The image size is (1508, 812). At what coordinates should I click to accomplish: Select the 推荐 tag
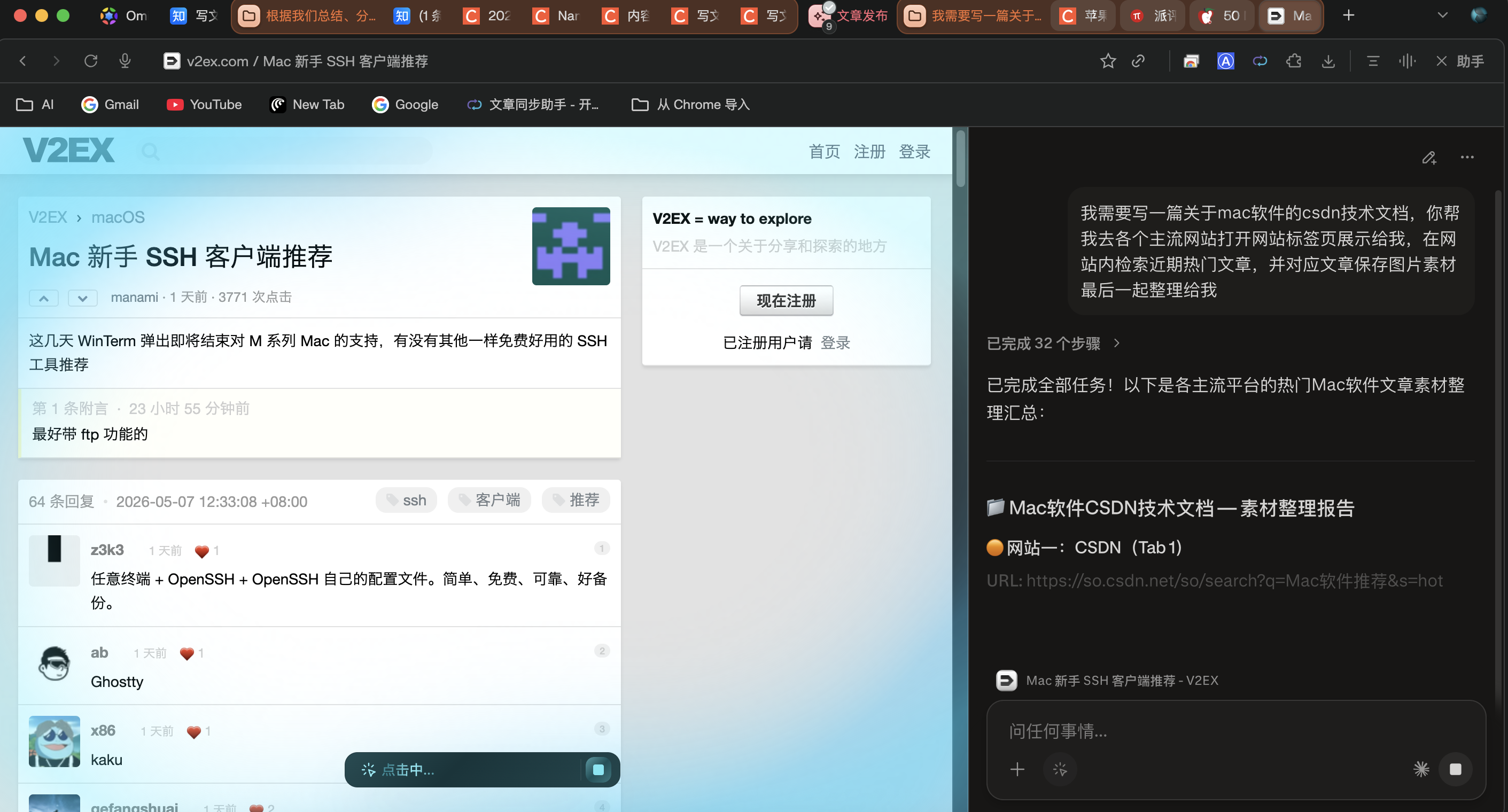pos(576,500)
